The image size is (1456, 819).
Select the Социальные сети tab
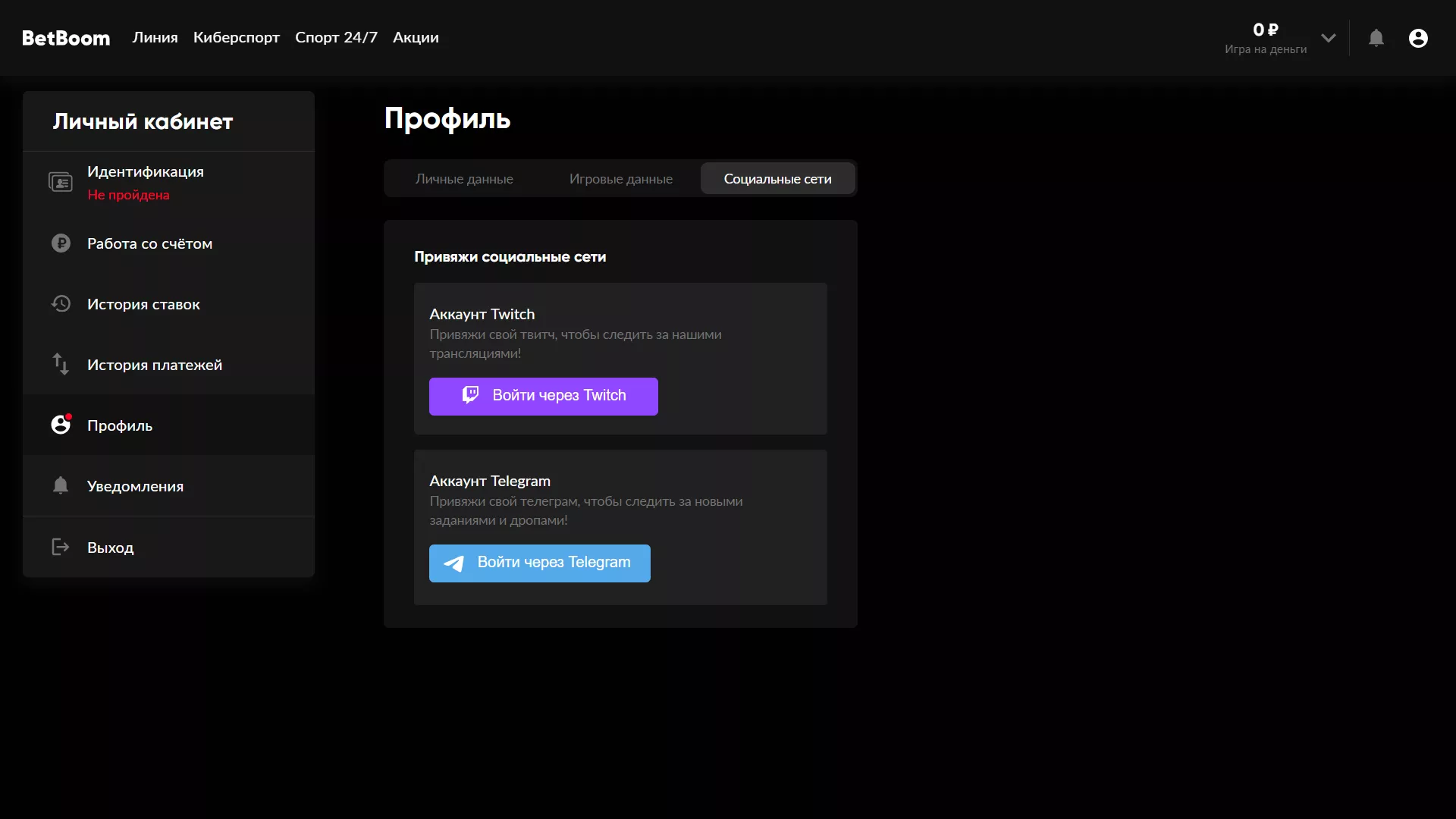[x=777, y=179]
